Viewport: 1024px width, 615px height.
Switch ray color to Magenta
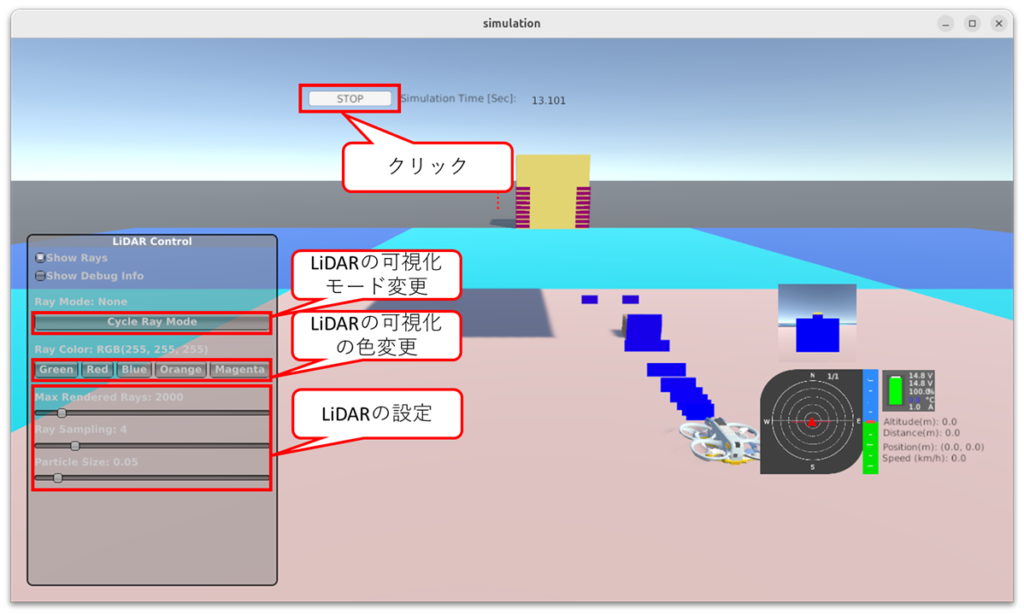click(240, 369)
